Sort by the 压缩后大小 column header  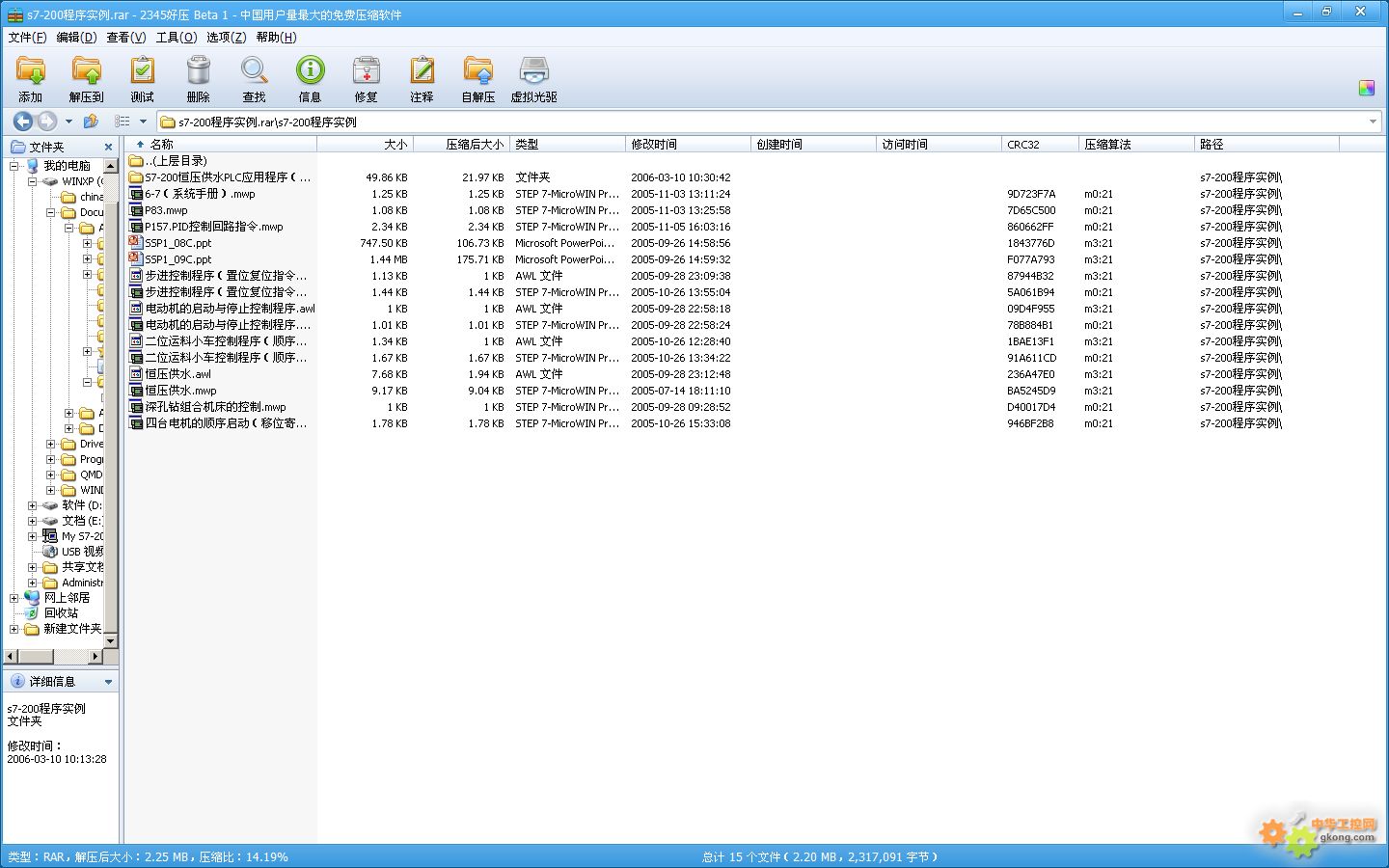point(462,145)
